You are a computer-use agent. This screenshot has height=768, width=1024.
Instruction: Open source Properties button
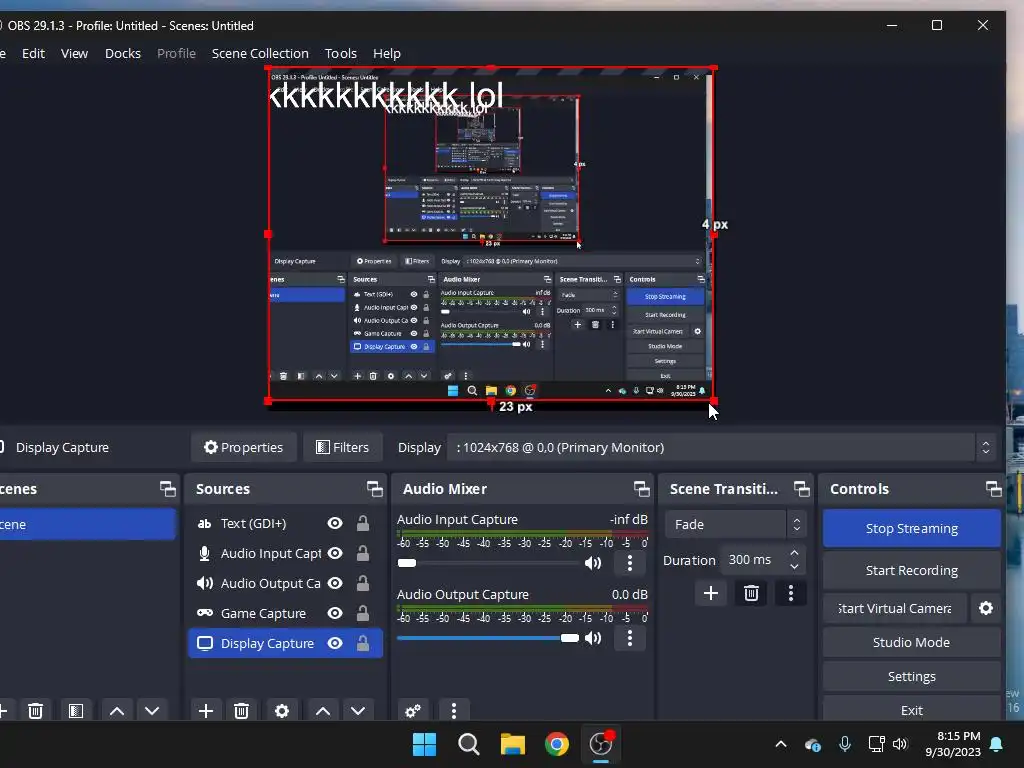pos(244,447)
